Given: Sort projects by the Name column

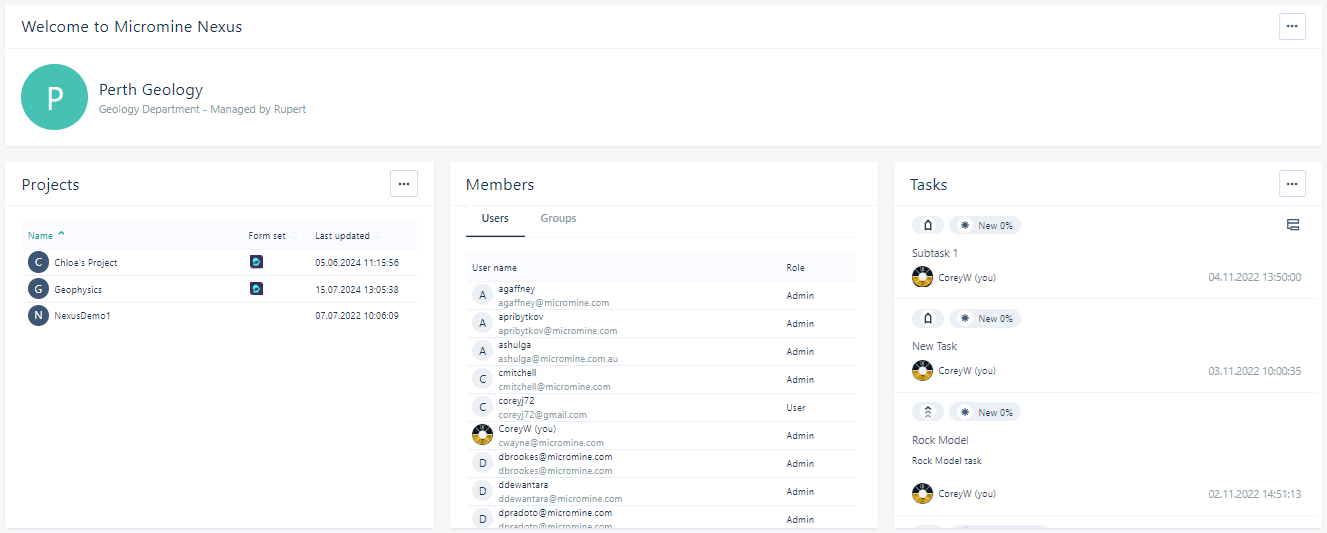Looking at the screenshot, I should pos(46,236).
